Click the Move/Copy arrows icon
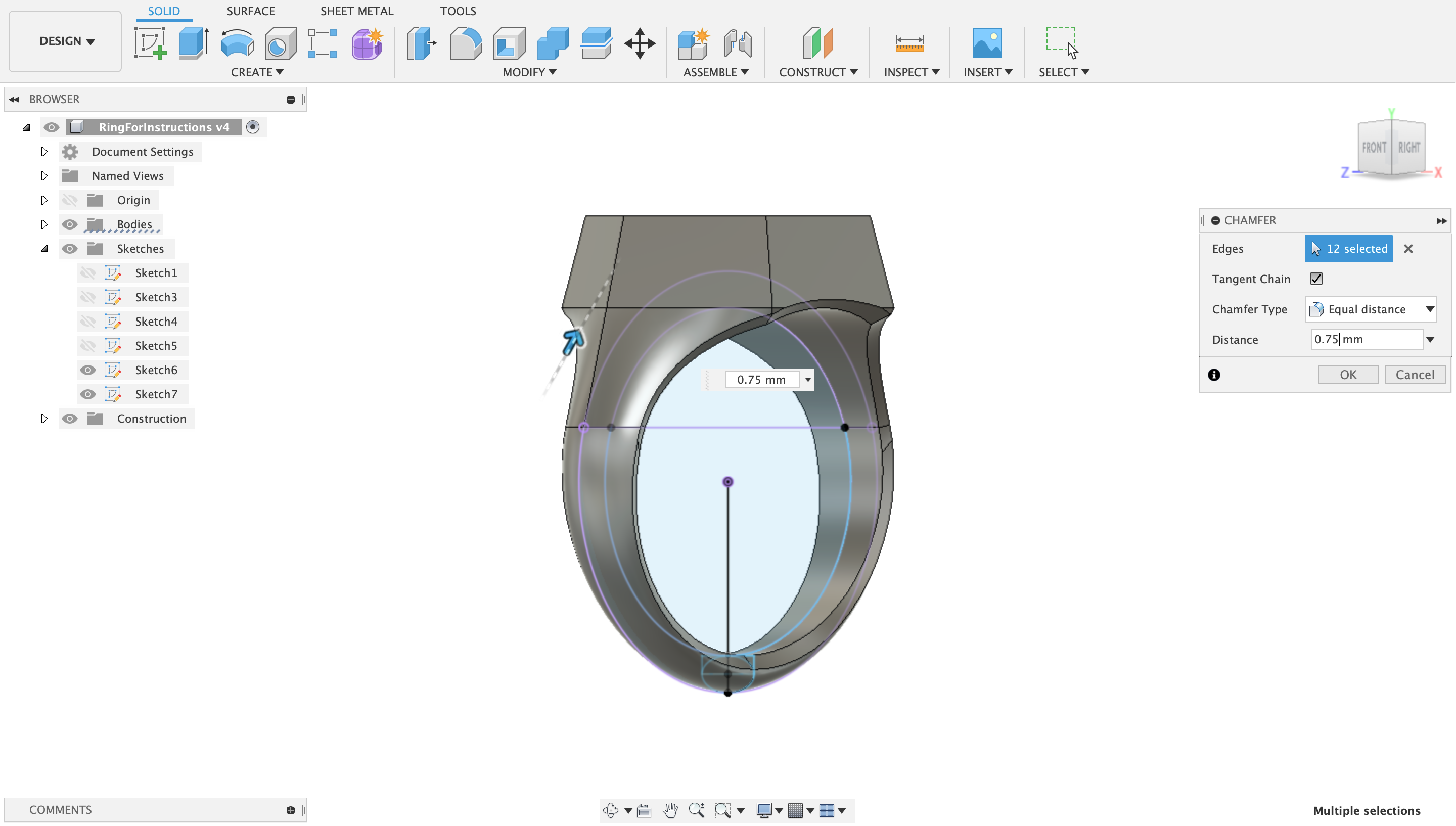The height and width of the screenshot is (826, 1456). [x=640, y=43]
